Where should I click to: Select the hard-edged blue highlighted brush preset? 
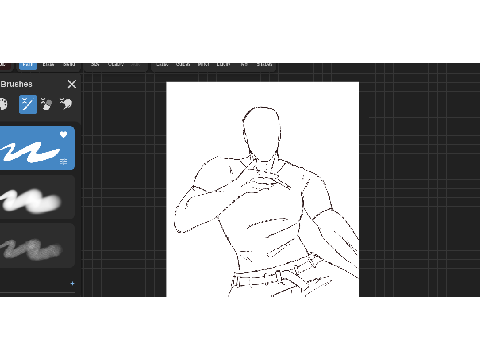click(x=37, y=148)
